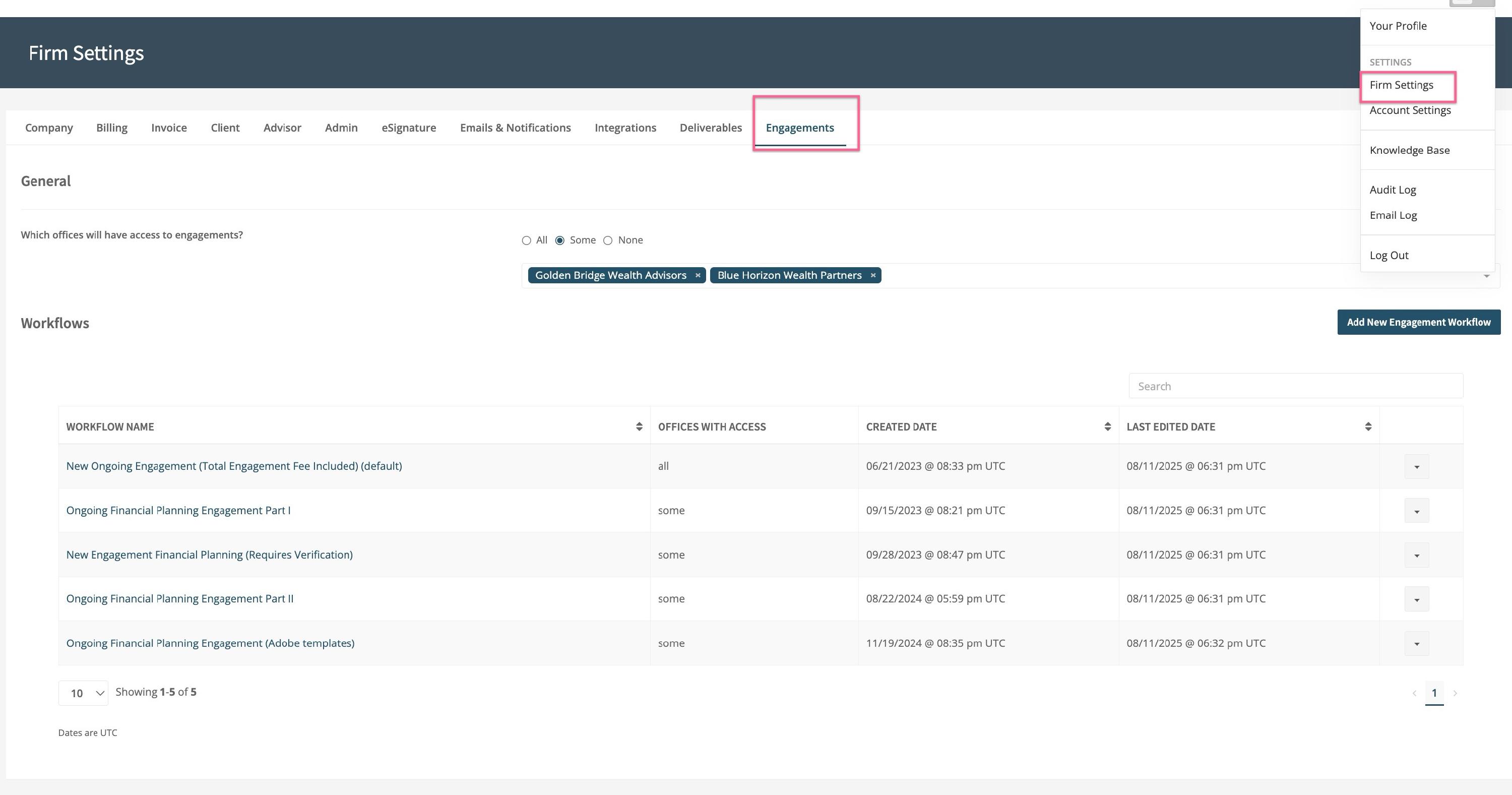Open Emails & Notifications tab
Image resolution: width=1512 pixels, height=795 pixels.
[x=516, y=128]
